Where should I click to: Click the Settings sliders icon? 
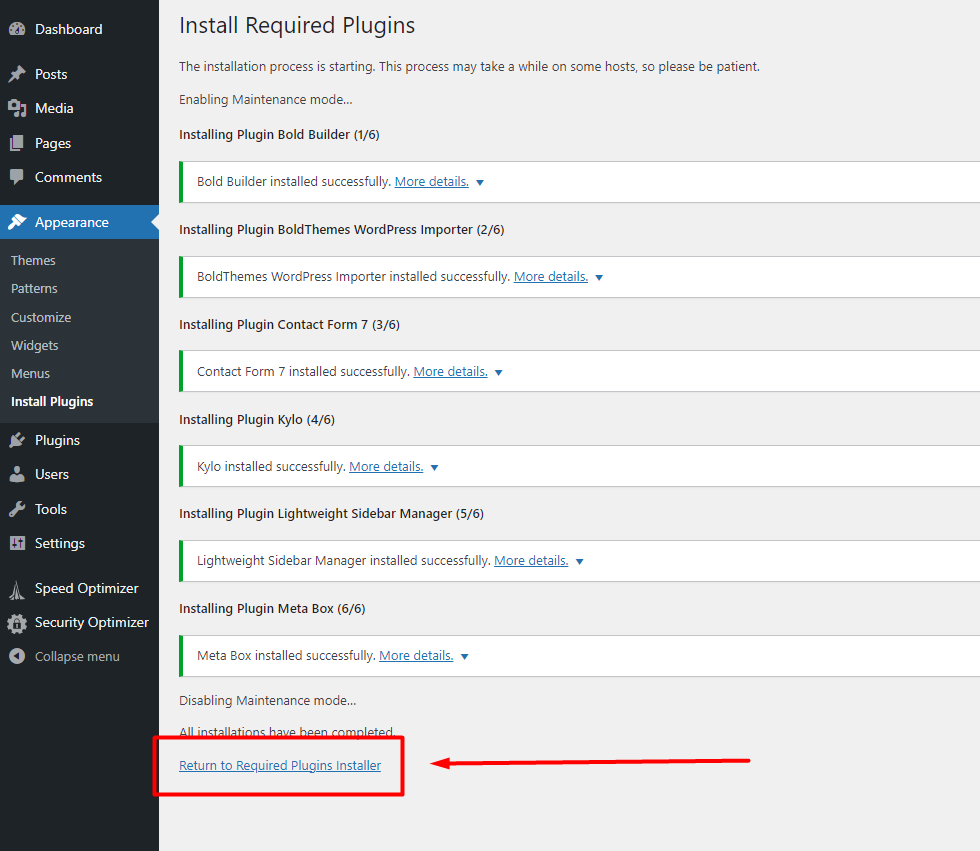point(18,544)
